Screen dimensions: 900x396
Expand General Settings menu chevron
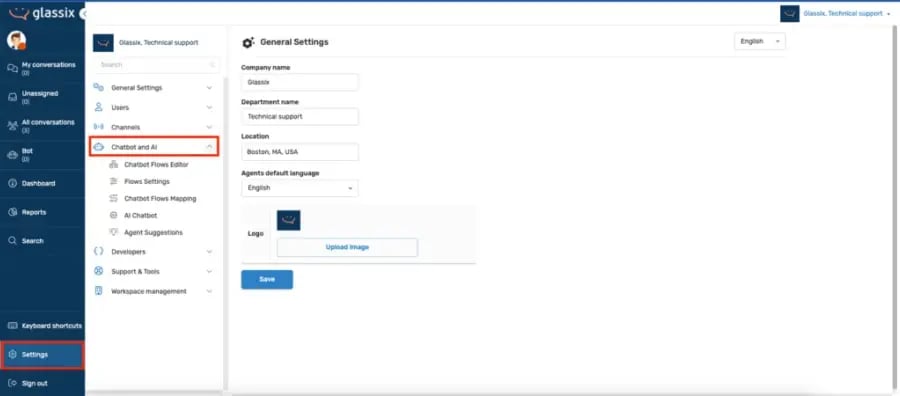209,88
